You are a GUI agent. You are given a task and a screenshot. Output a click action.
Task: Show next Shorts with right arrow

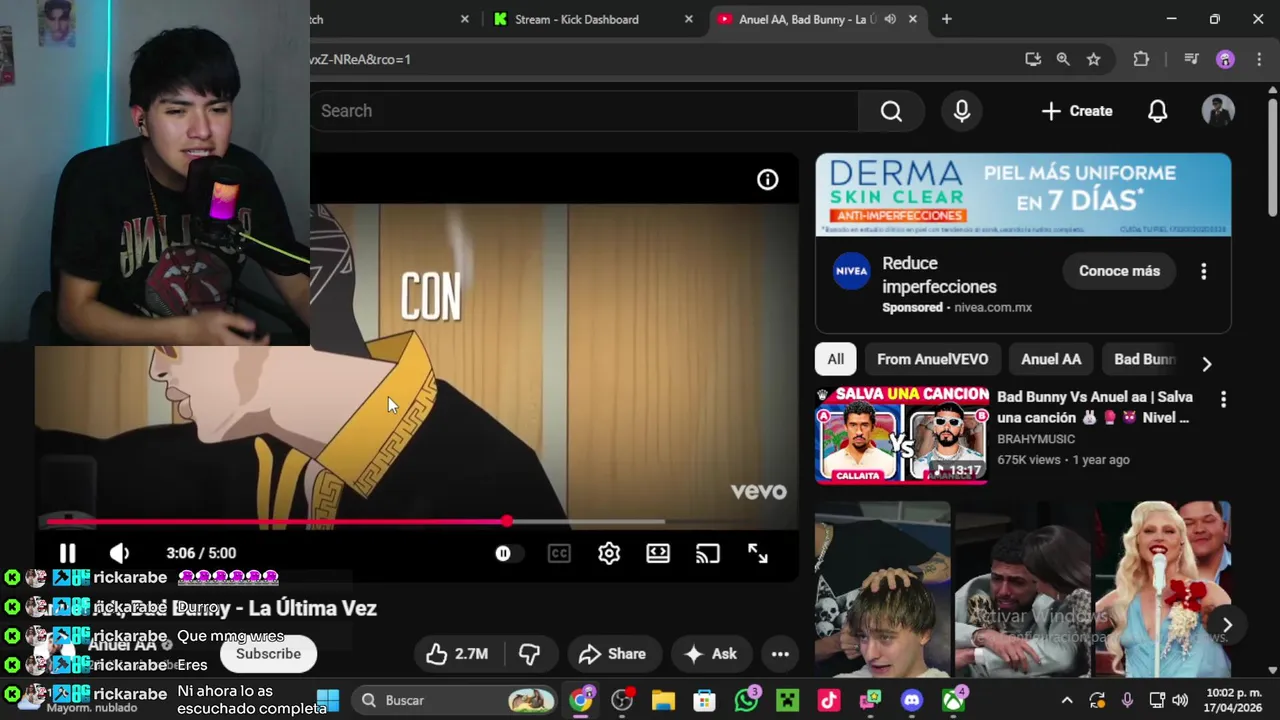pos(1227,625)
